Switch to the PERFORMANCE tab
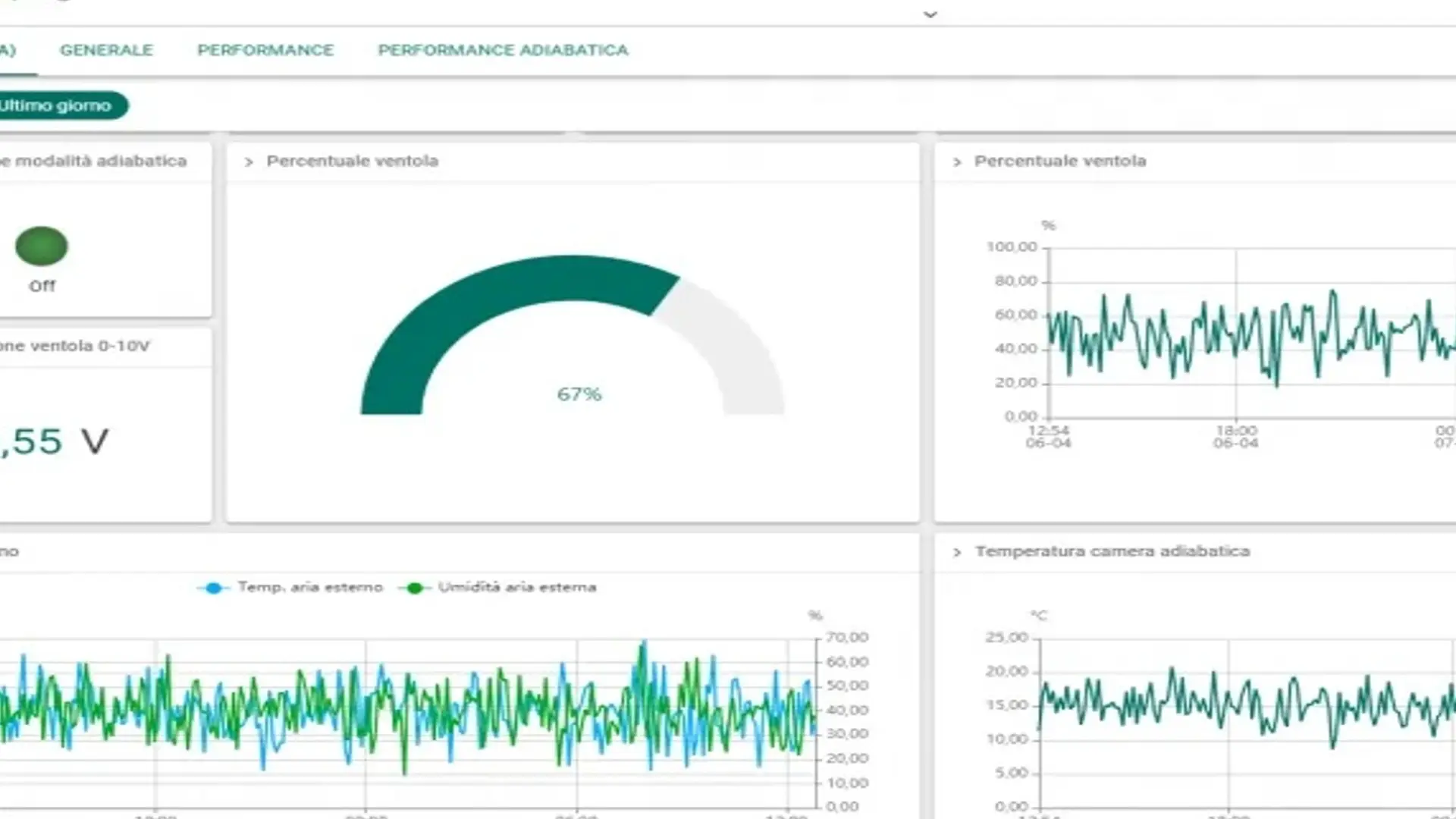 click(265, 50)
